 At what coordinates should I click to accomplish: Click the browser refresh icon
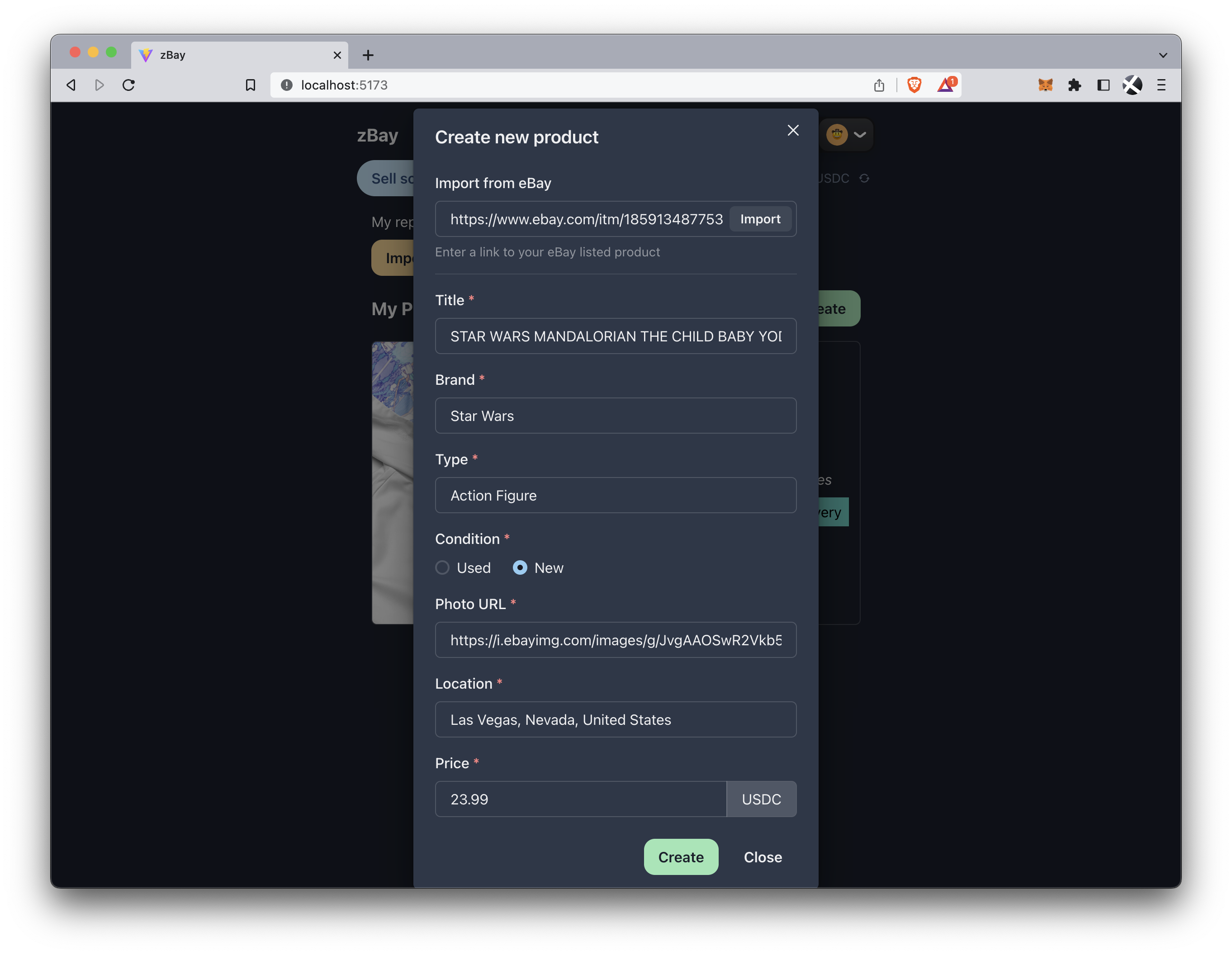point(129,84)
